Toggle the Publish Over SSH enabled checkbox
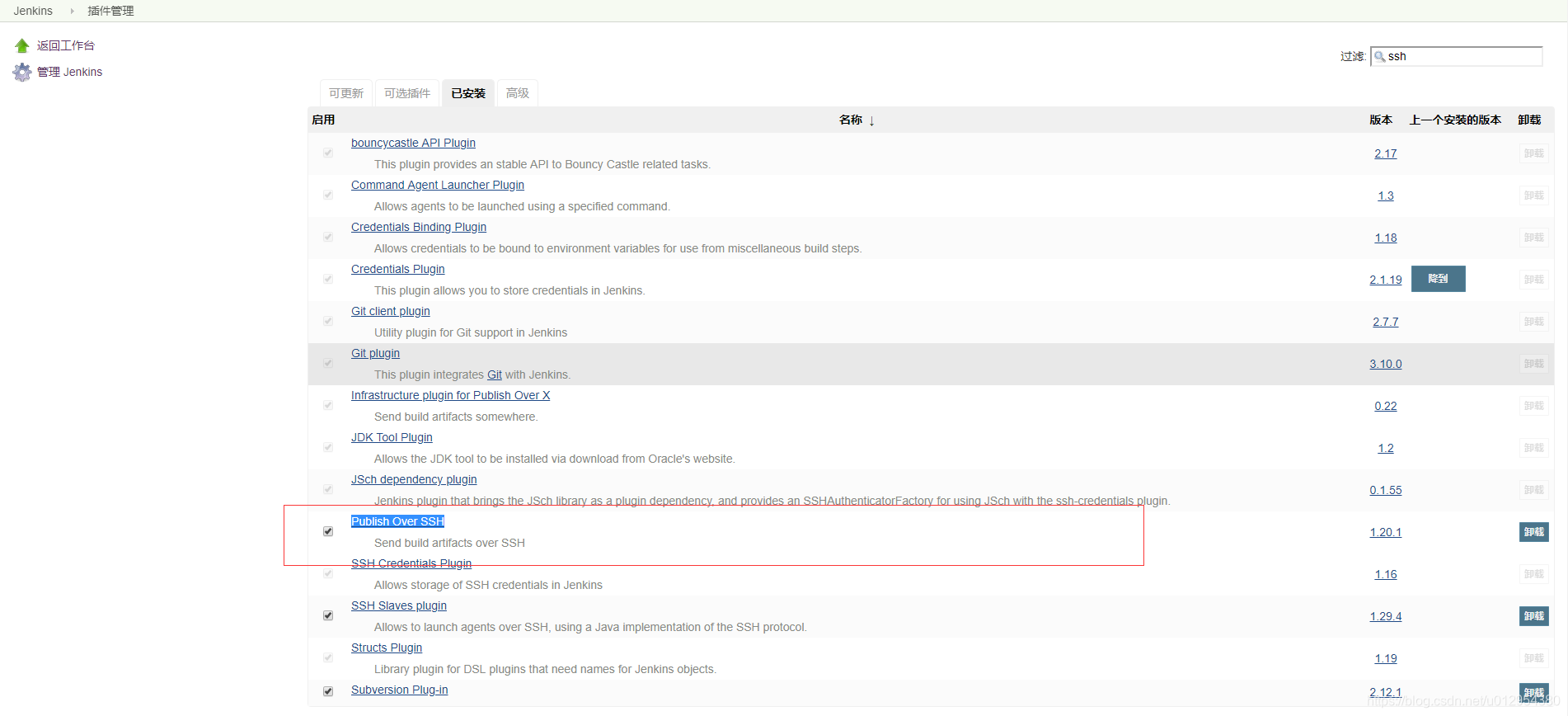The width and height of the screenshot is (1568, 716). 328,531
